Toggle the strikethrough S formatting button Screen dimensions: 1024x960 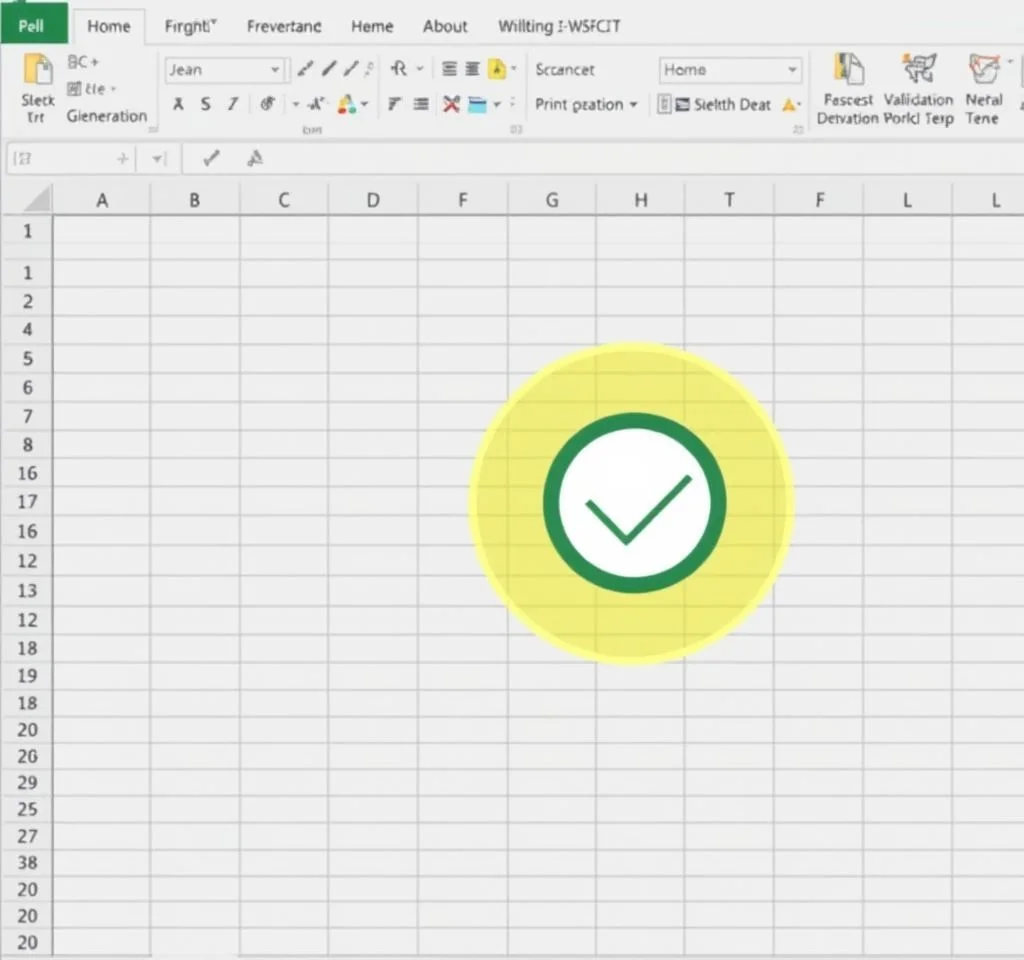[206, 104]
